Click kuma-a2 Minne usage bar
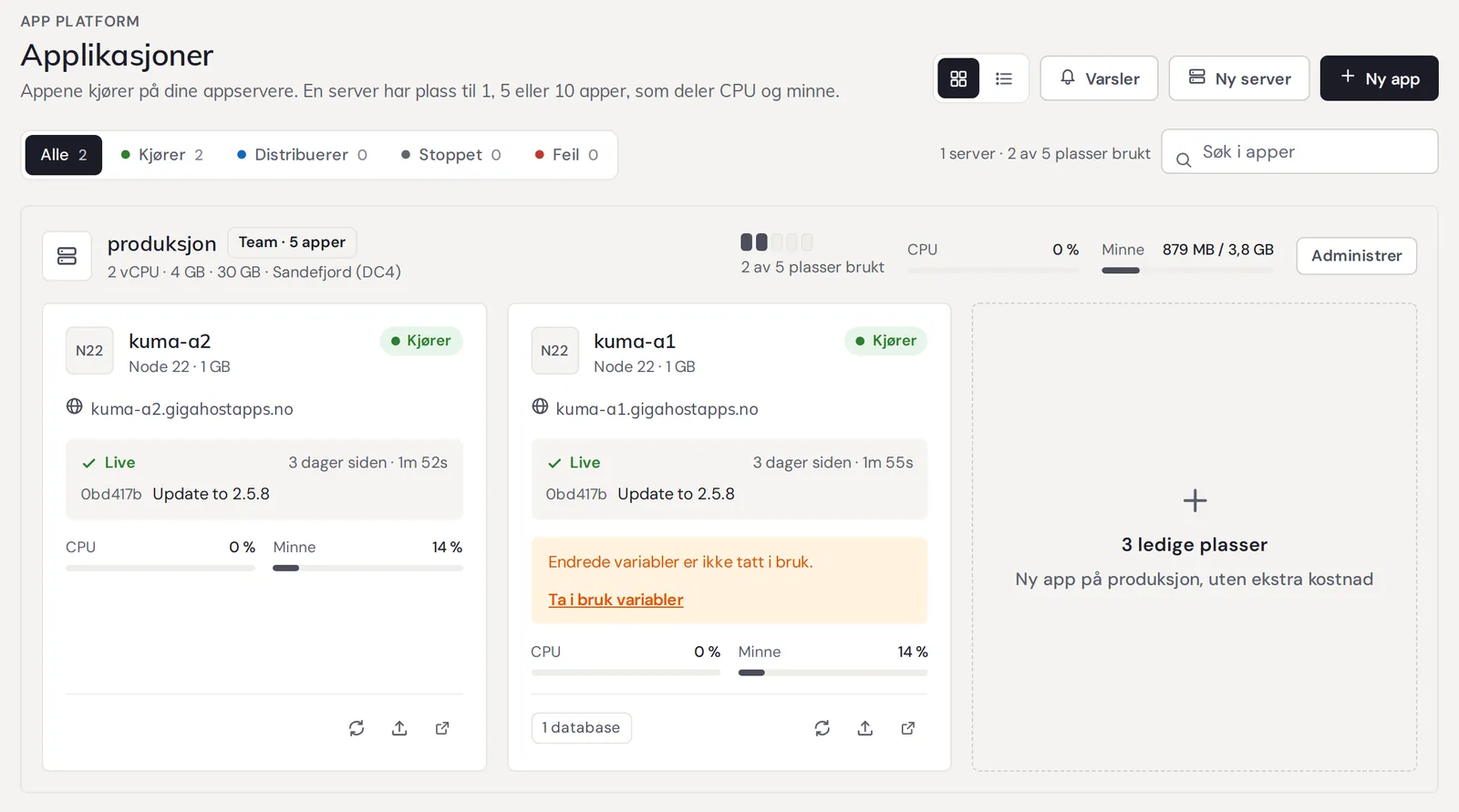Image resolution: width=1459 pixels, height=812 pixels. pos(367,568)
